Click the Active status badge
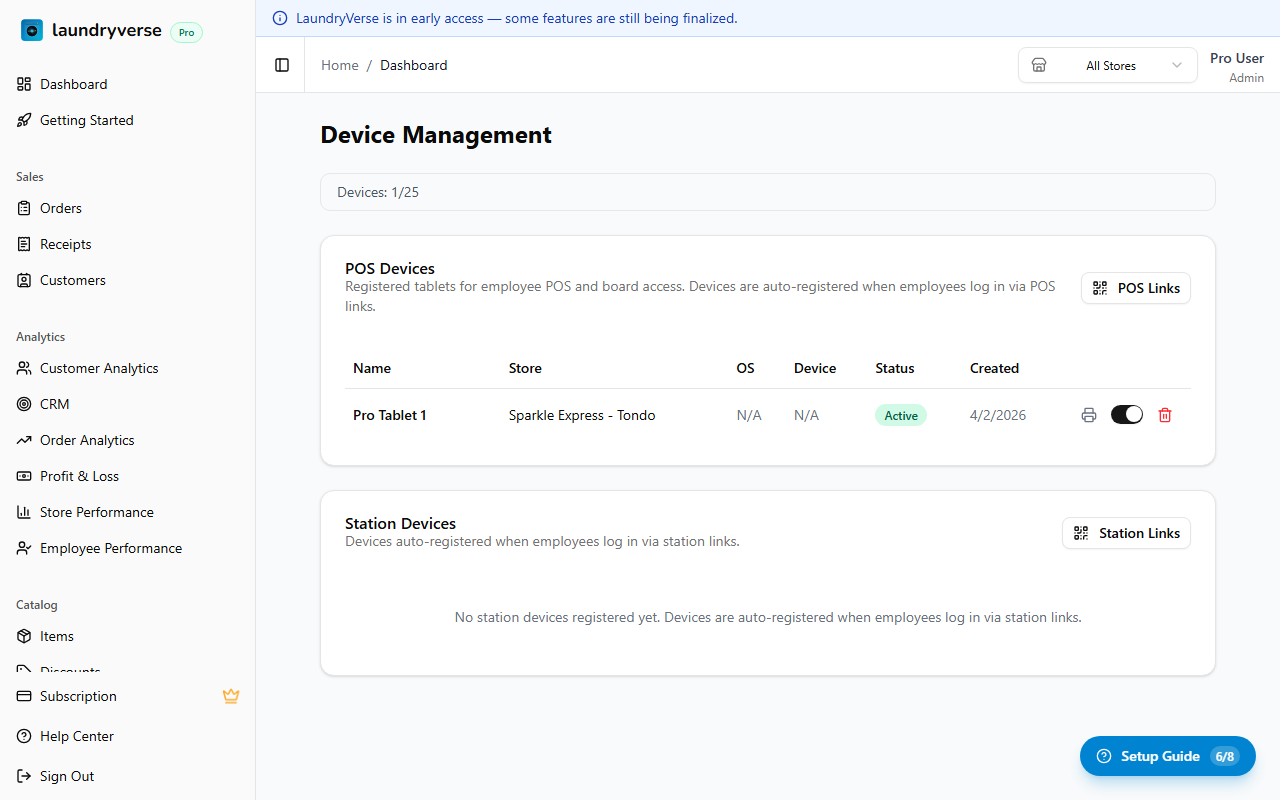This screenshot has width=1280, height=800. [x=900, y=415]
